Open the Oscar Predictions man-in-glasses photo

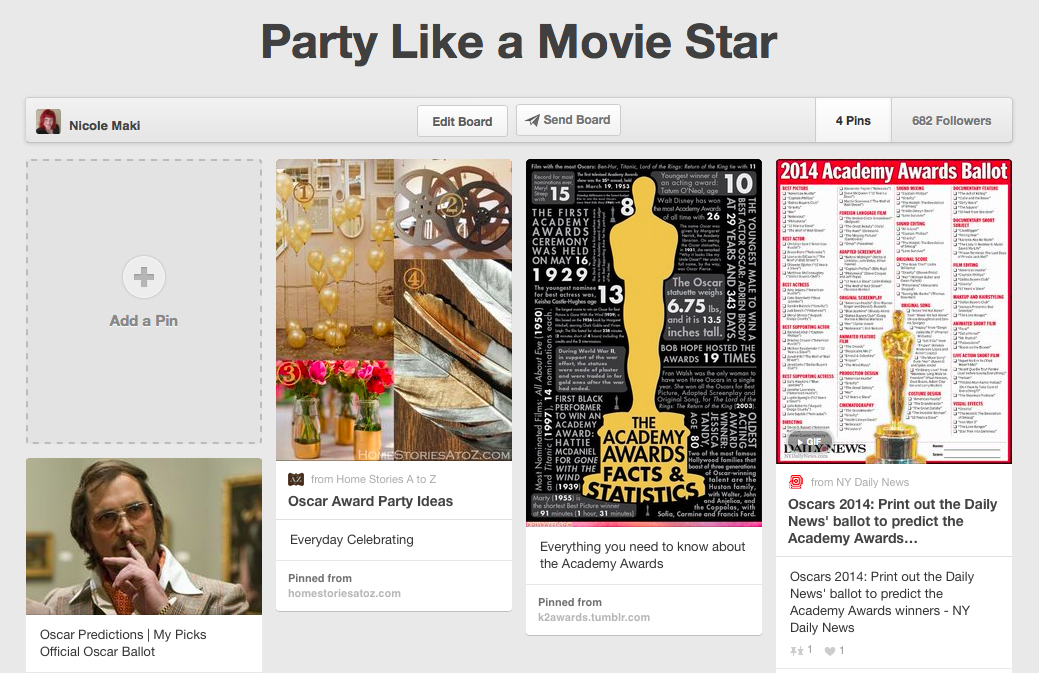pyautogui.click(x=144, y=537)
